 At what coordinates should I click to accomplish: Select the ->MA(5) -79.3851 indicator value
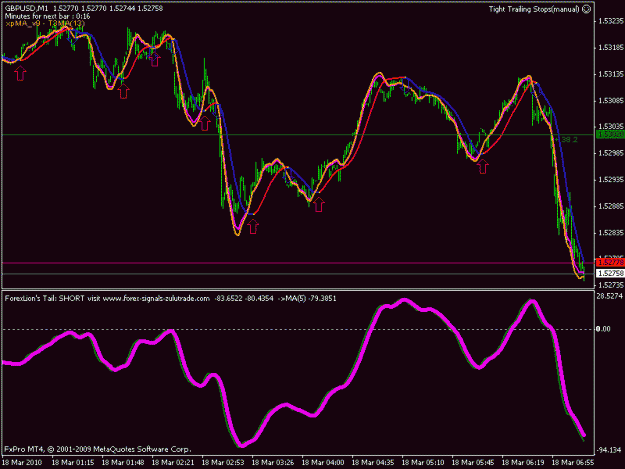(307, 298)
